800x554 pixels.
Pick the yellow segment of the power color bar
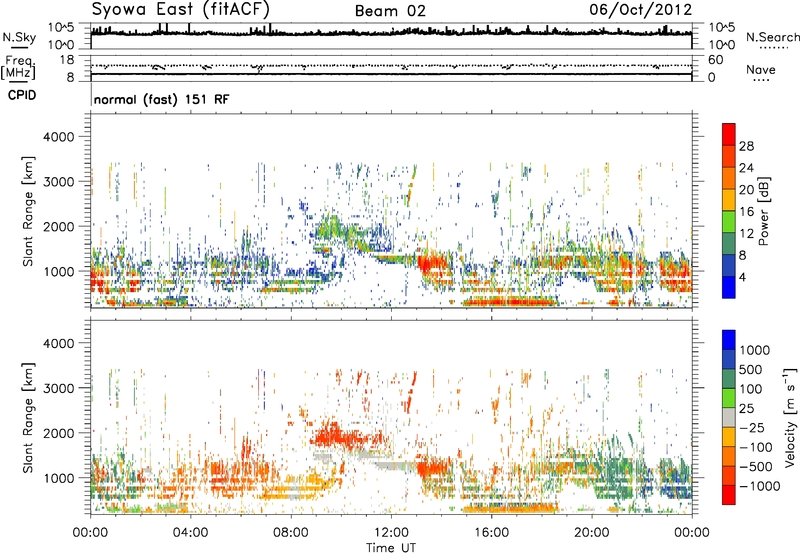(729, 200)
